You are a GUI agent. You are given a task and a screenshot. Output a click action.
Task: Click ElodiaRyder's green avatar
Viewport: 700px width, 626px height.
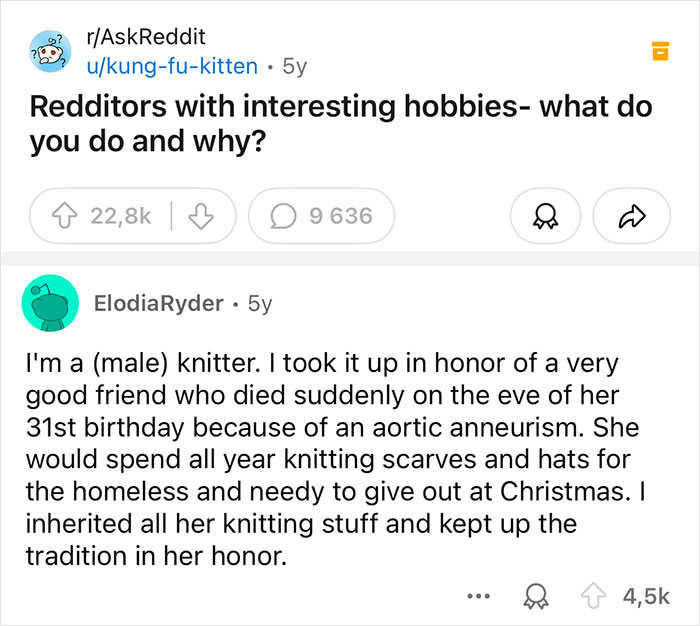tap(48, 301)
